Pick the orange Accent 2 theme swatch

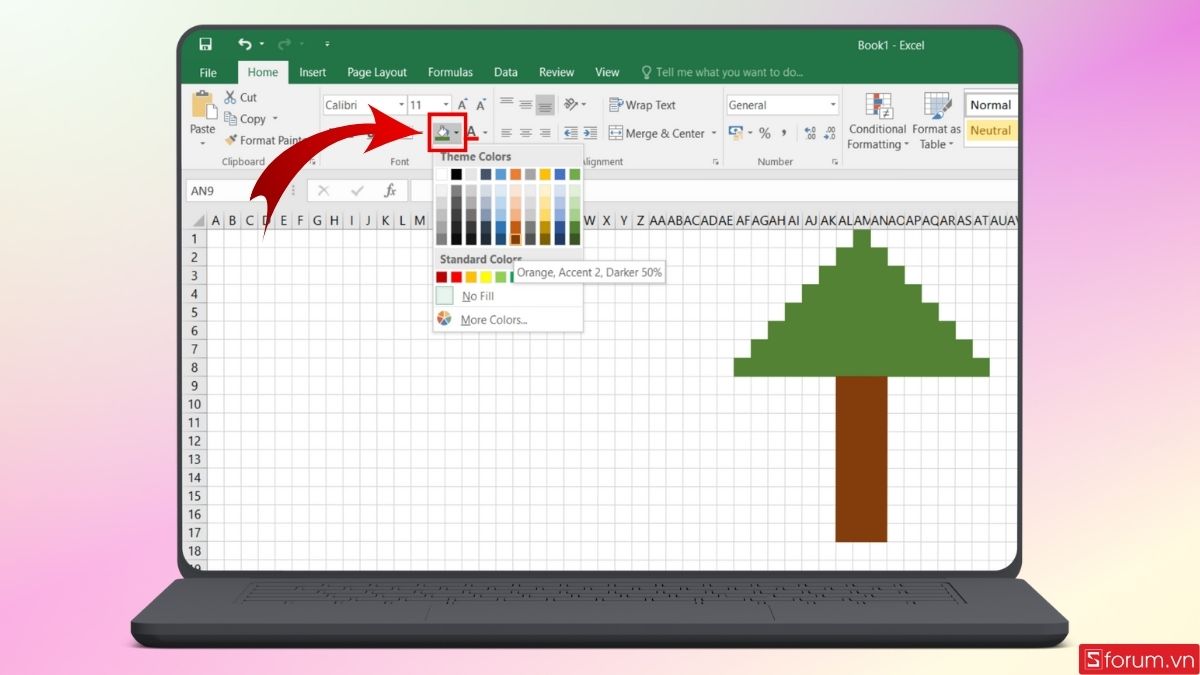[x=515, y=174]
